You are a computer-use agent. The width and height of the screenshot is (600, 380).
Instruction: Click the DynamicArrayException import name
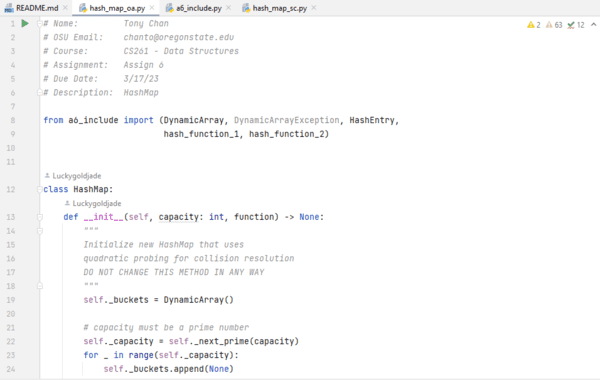click(x=286, y=120)
